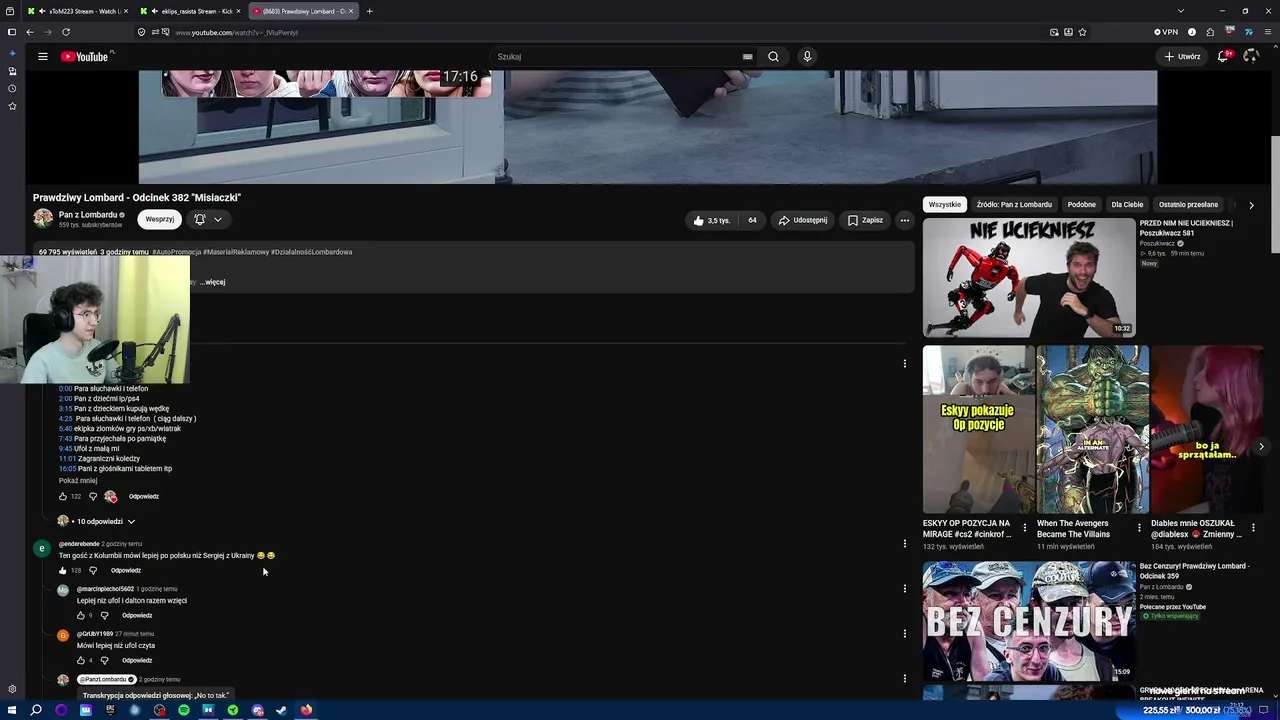Select the Wszystkie filter chip
Screen dimensions: 1280x720
click(944, 205)
